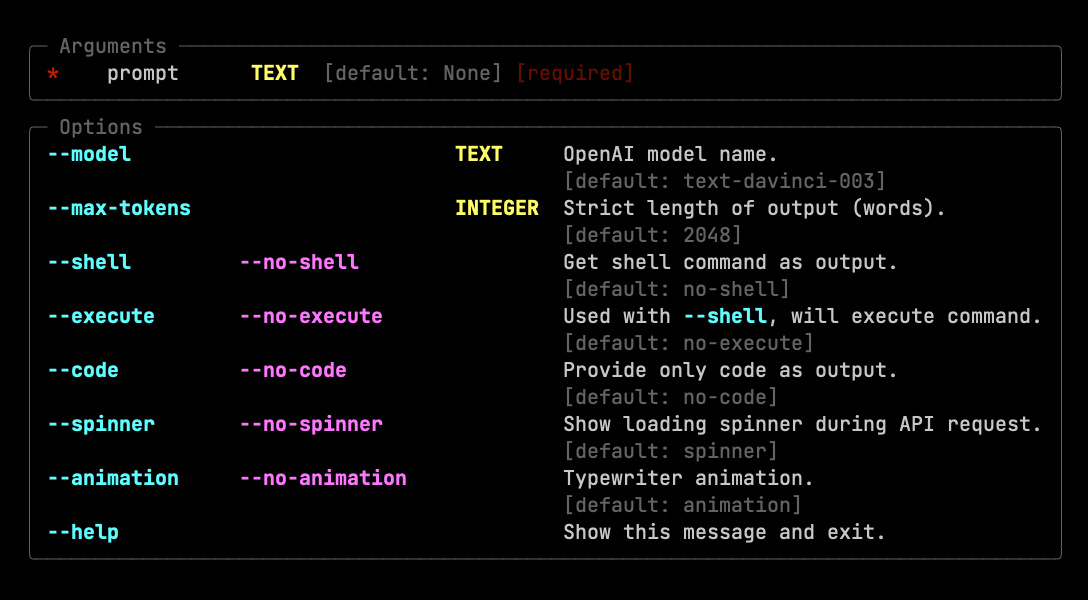This screenshot has height=600, width=1088.
Task: Click the INTEGER type label
Action: pyautogui.click(x=497, y=208)
